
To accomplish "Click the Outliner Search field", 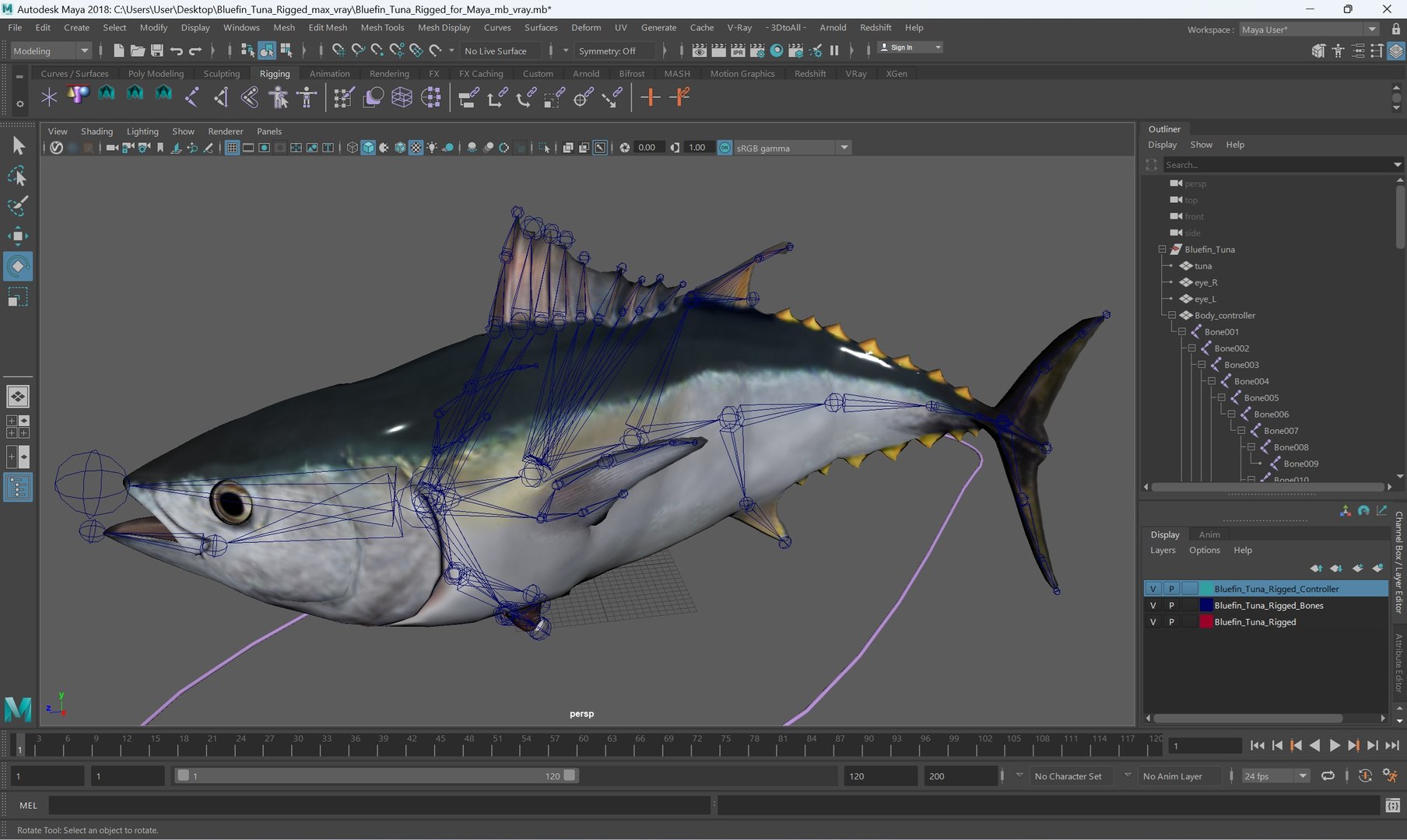I will 1276,165.
